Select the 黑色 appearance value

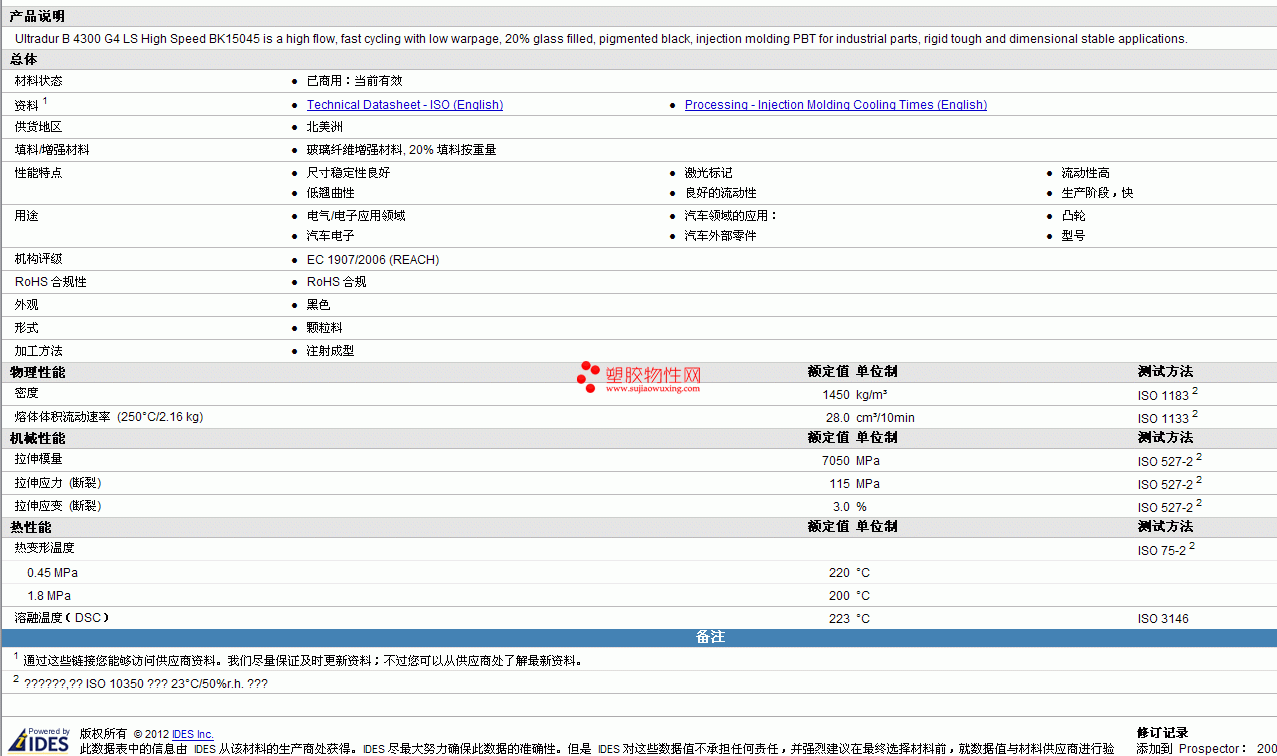click(318, 305)
